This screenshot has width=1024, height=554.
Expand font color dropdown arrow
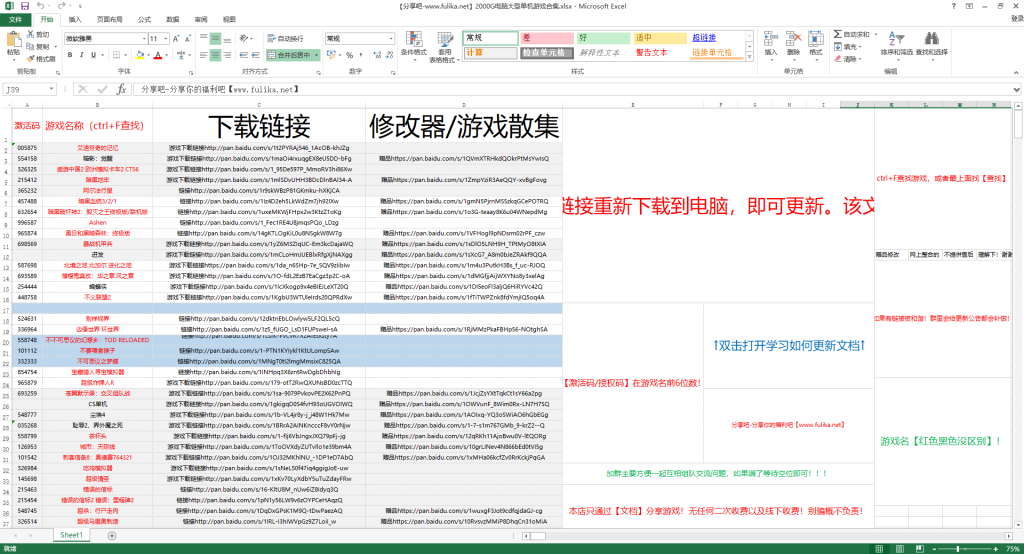pyautogui.click(x=167, y=55)
